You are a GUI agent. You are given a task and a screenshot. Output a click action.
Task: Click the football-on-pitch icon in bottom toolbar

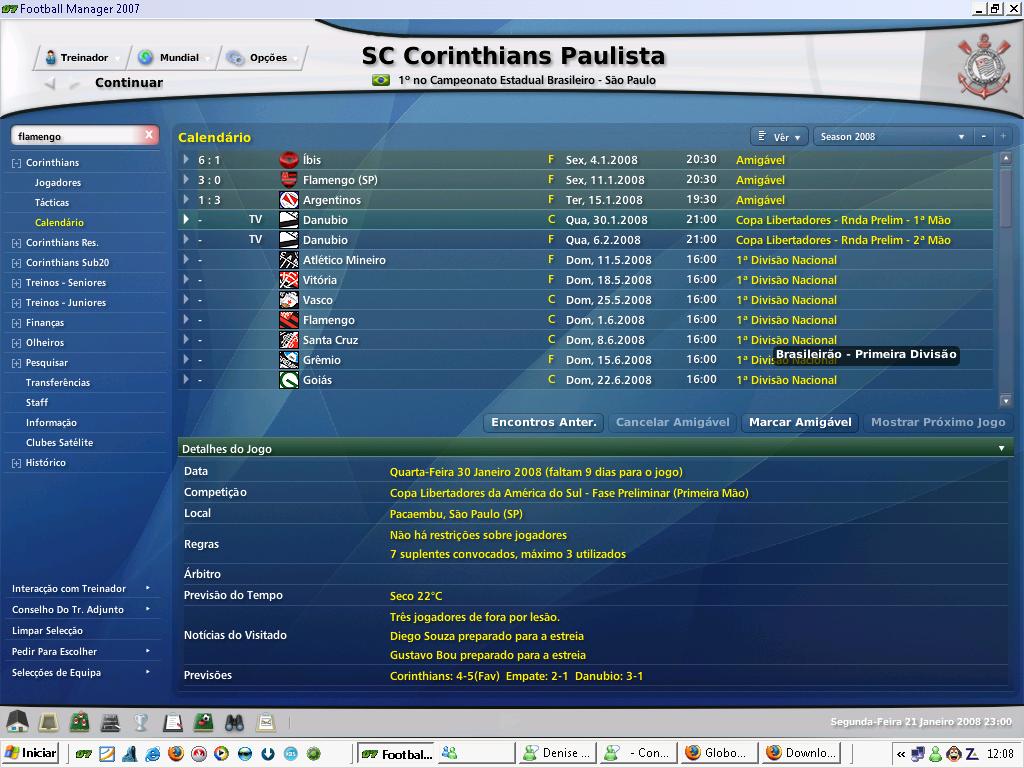point(203,722)
